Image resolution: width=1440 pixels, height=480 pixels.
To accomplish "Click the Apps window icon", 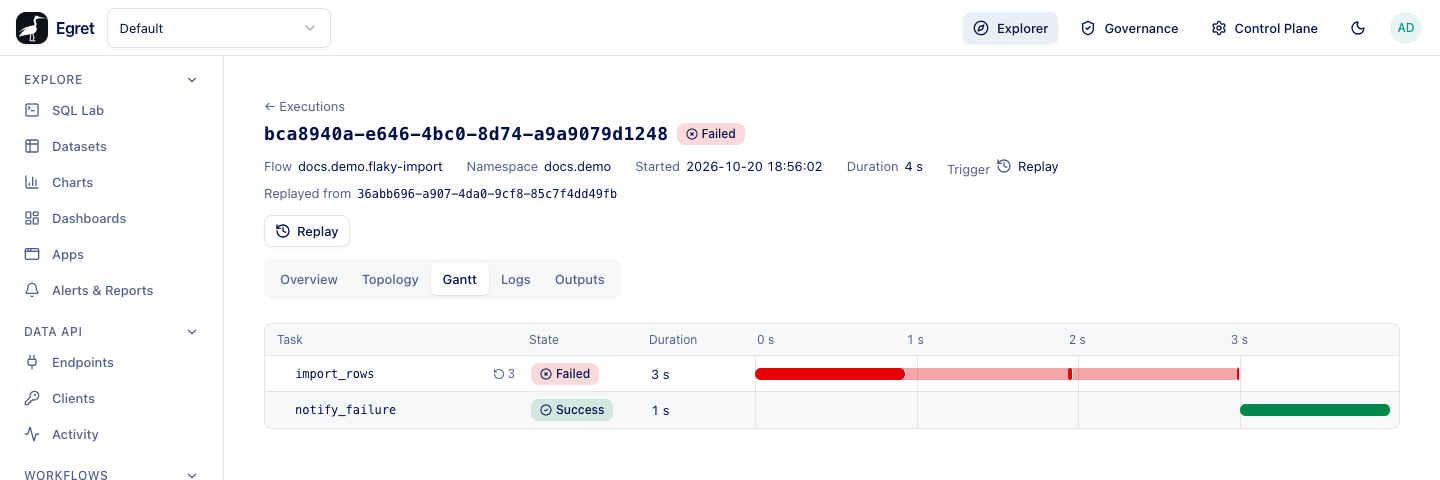I will tap(32, 254).
